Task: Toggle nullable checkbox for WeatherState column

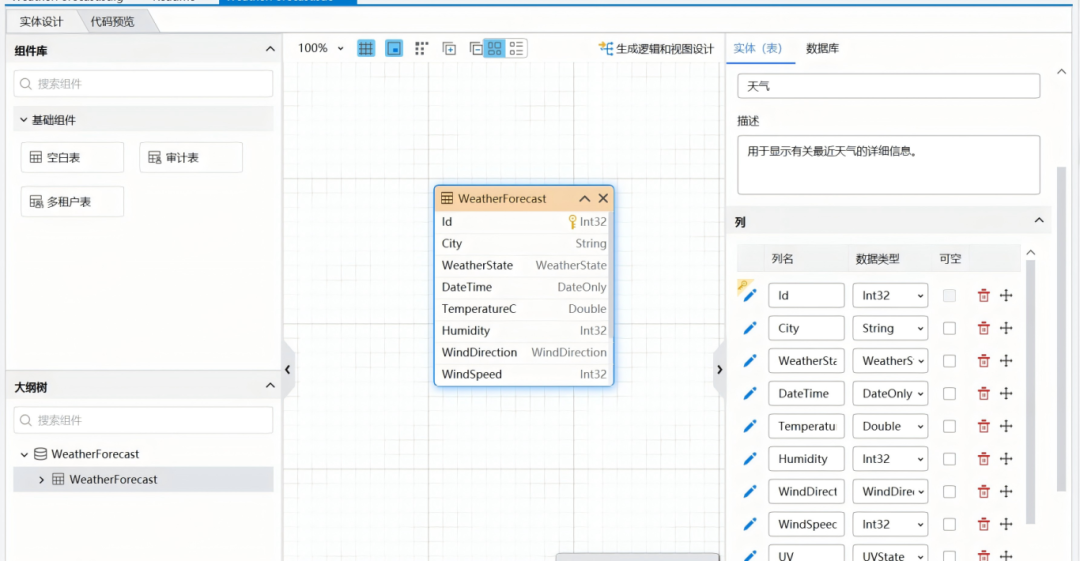Action: click(x=949, y=361)
